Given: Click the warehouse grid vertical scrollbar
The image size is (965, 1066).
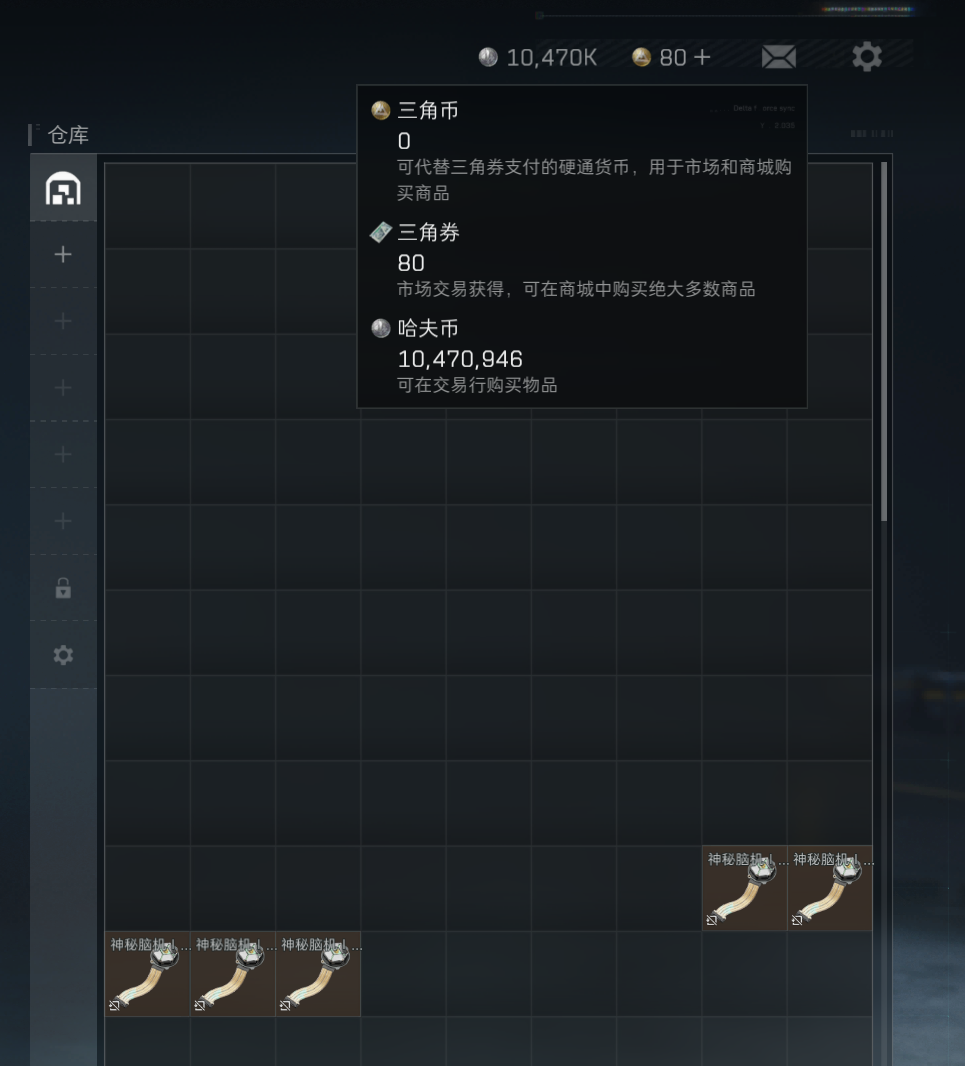Looking at the screenshot, I should pyautogui.click(x=884, y=342).
